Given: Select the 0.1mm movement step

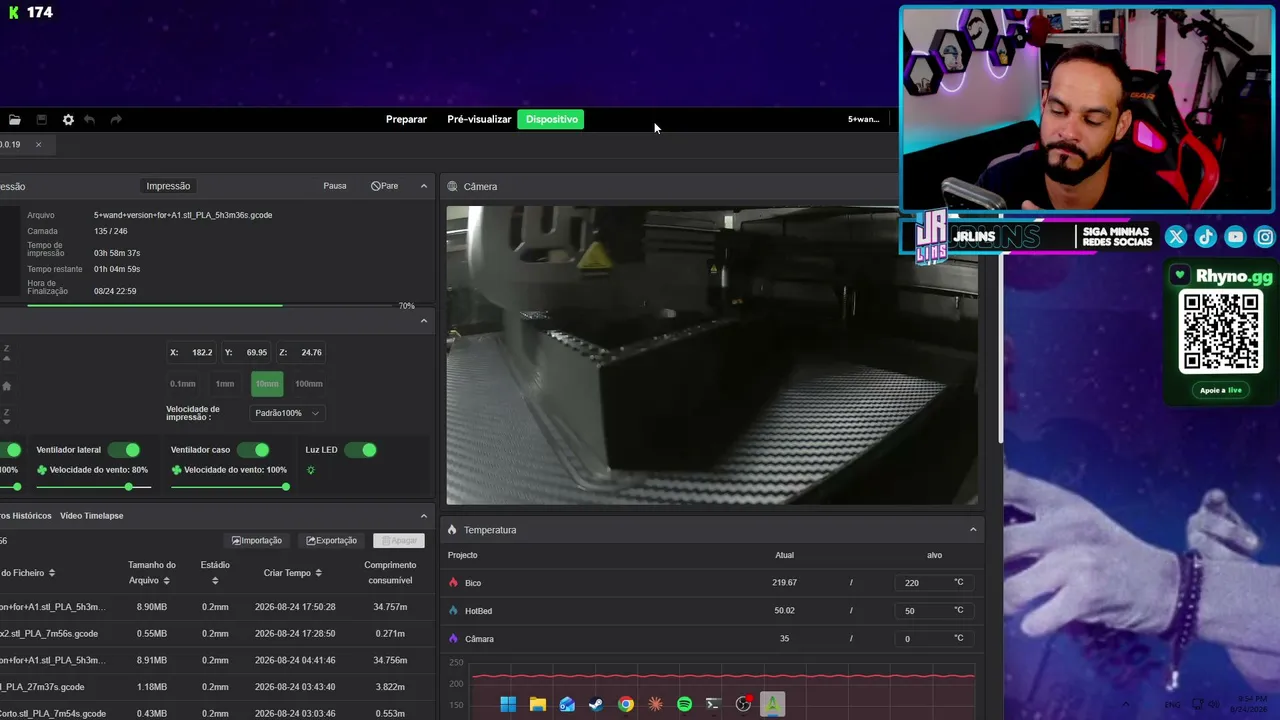Looking at the screenshot, I should click(183, 384).
